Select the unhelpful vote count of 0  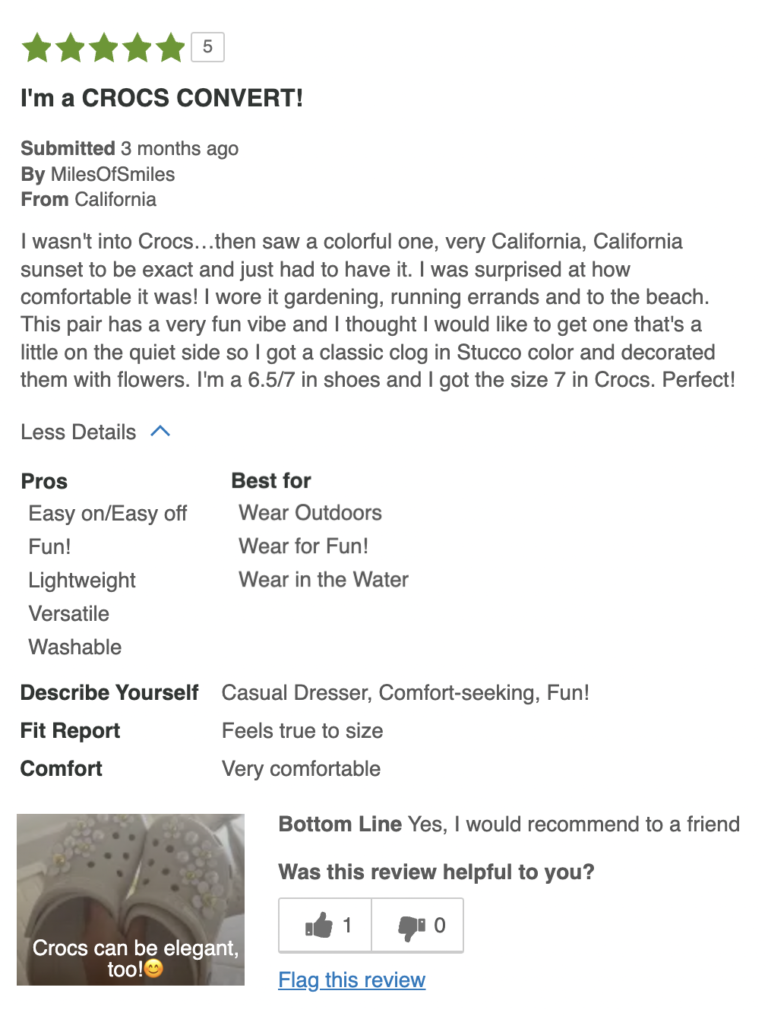pyautogui.click(x=439, y=926)
